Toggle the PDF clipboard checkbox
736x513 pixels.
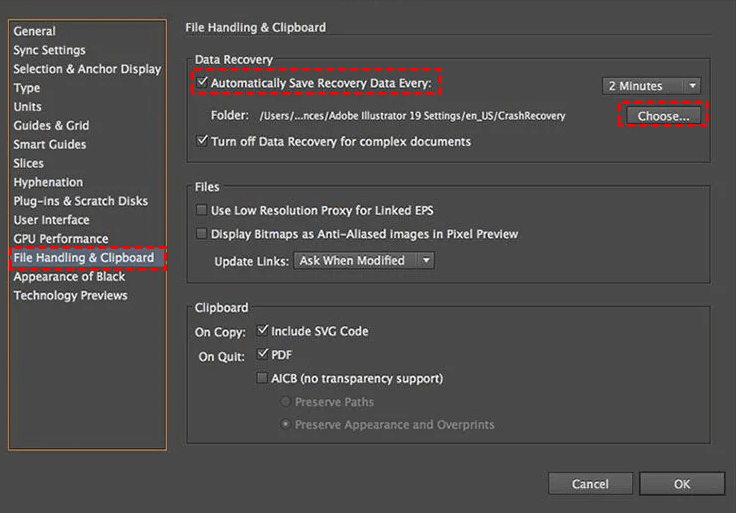263,355
